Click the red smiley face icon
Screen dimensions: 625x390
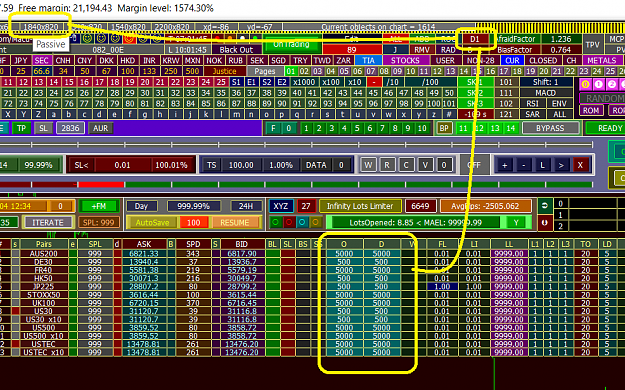[x=128, y=39]
